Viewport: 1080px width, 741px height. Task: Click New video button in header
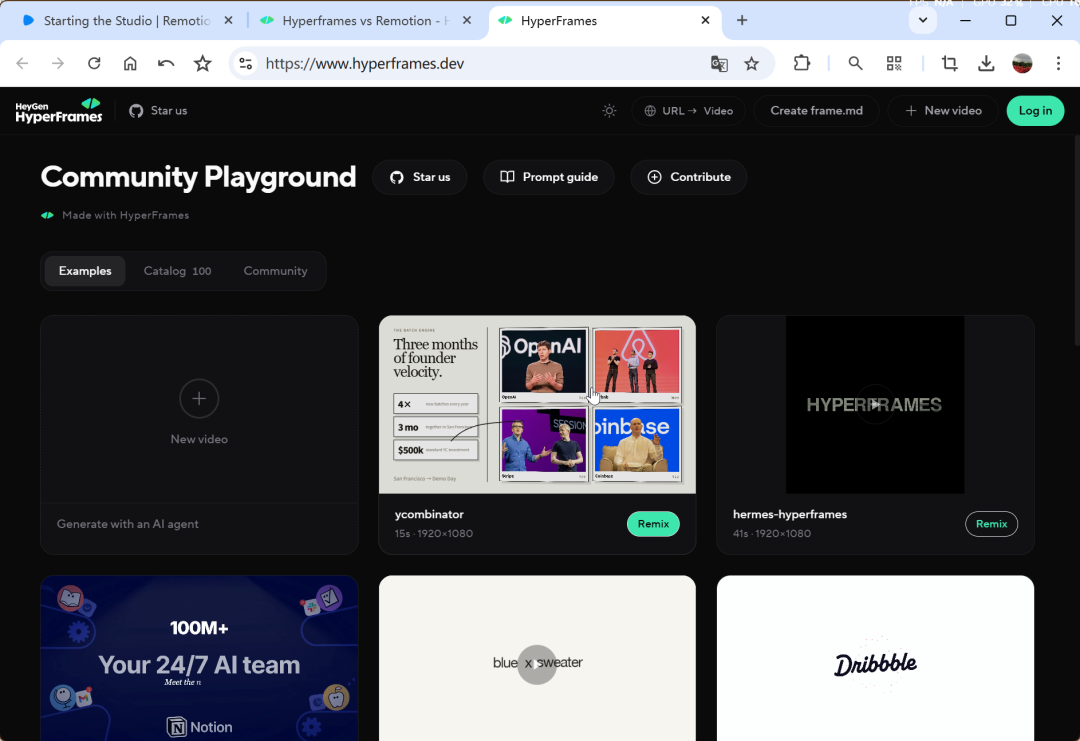tap(943, 111)
